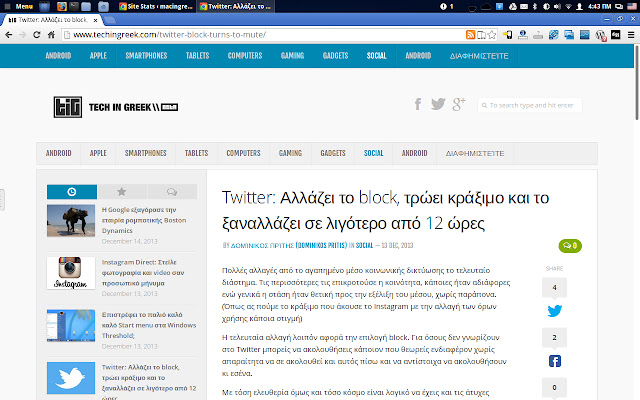Click the SOCIAL category link in byline
The height and width of the screenshot is (400, 640).
(x=364, y=245)
